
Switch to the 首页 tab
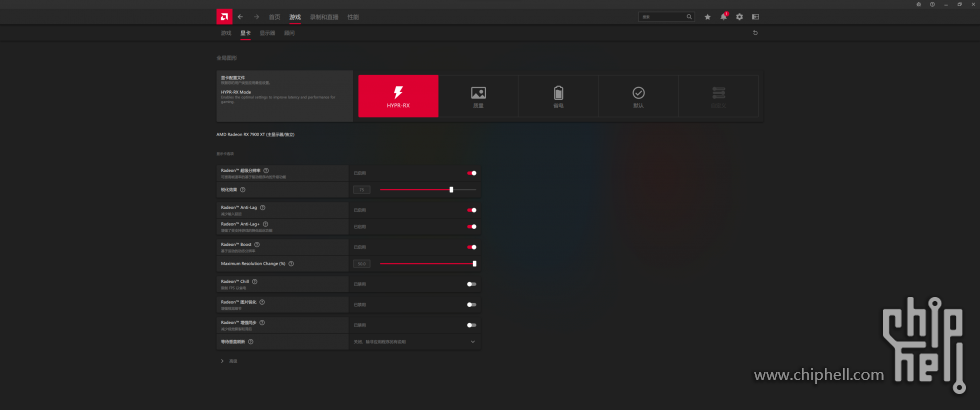click(x=274, y=17)
